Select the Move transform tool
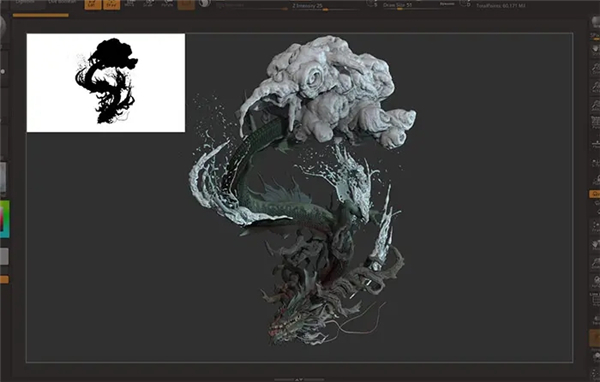600x382 pixels. tap(130, 4)
